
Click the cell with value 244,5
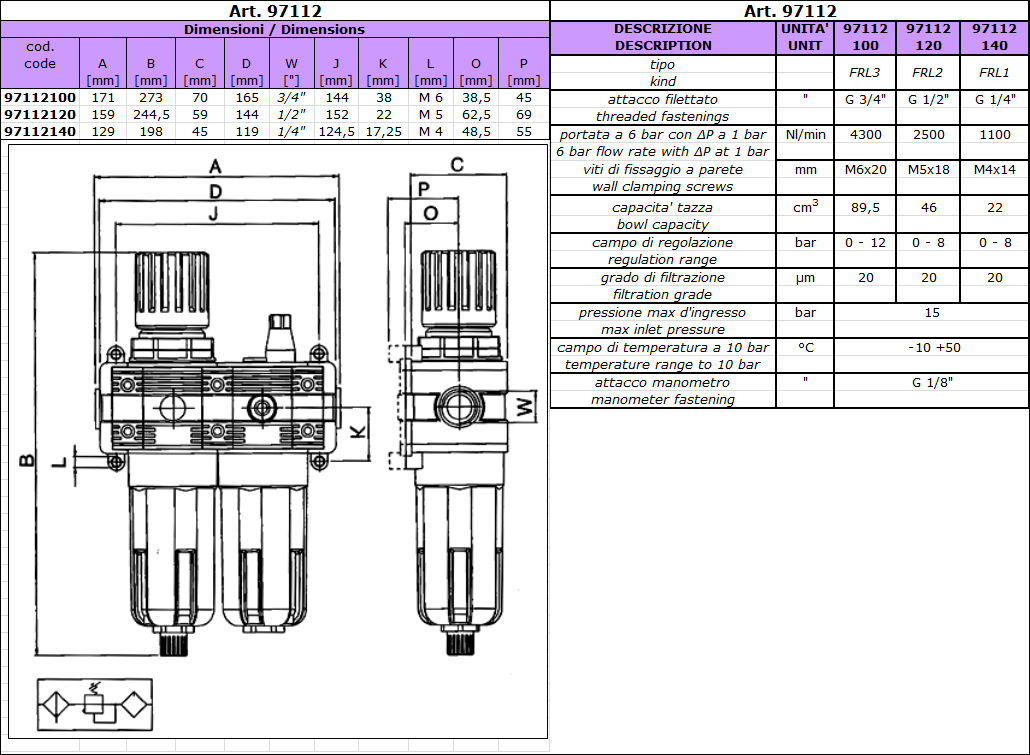151,114
